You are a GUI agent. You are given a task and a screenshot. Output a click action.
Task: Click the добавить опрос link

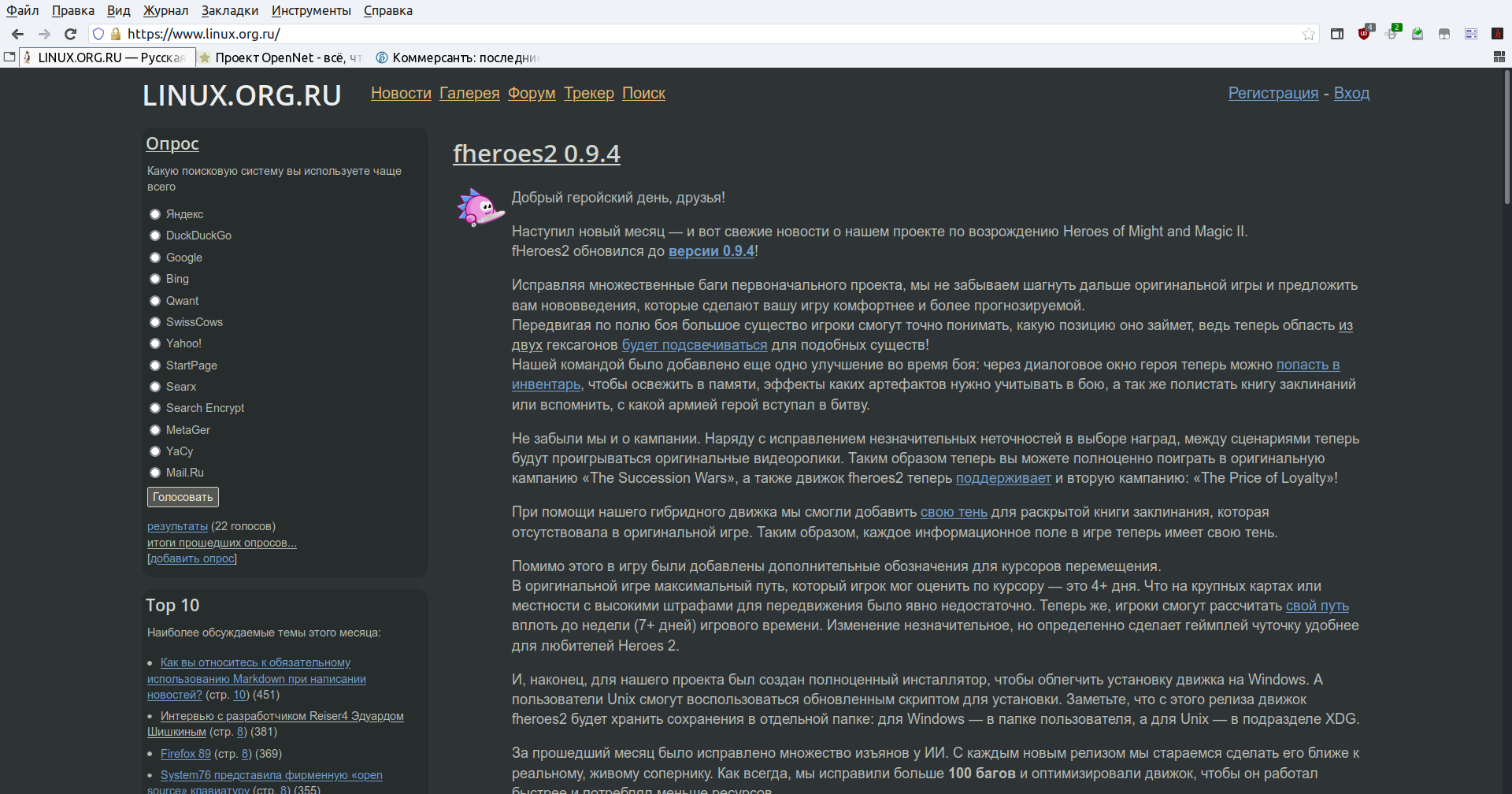point(192,558)
